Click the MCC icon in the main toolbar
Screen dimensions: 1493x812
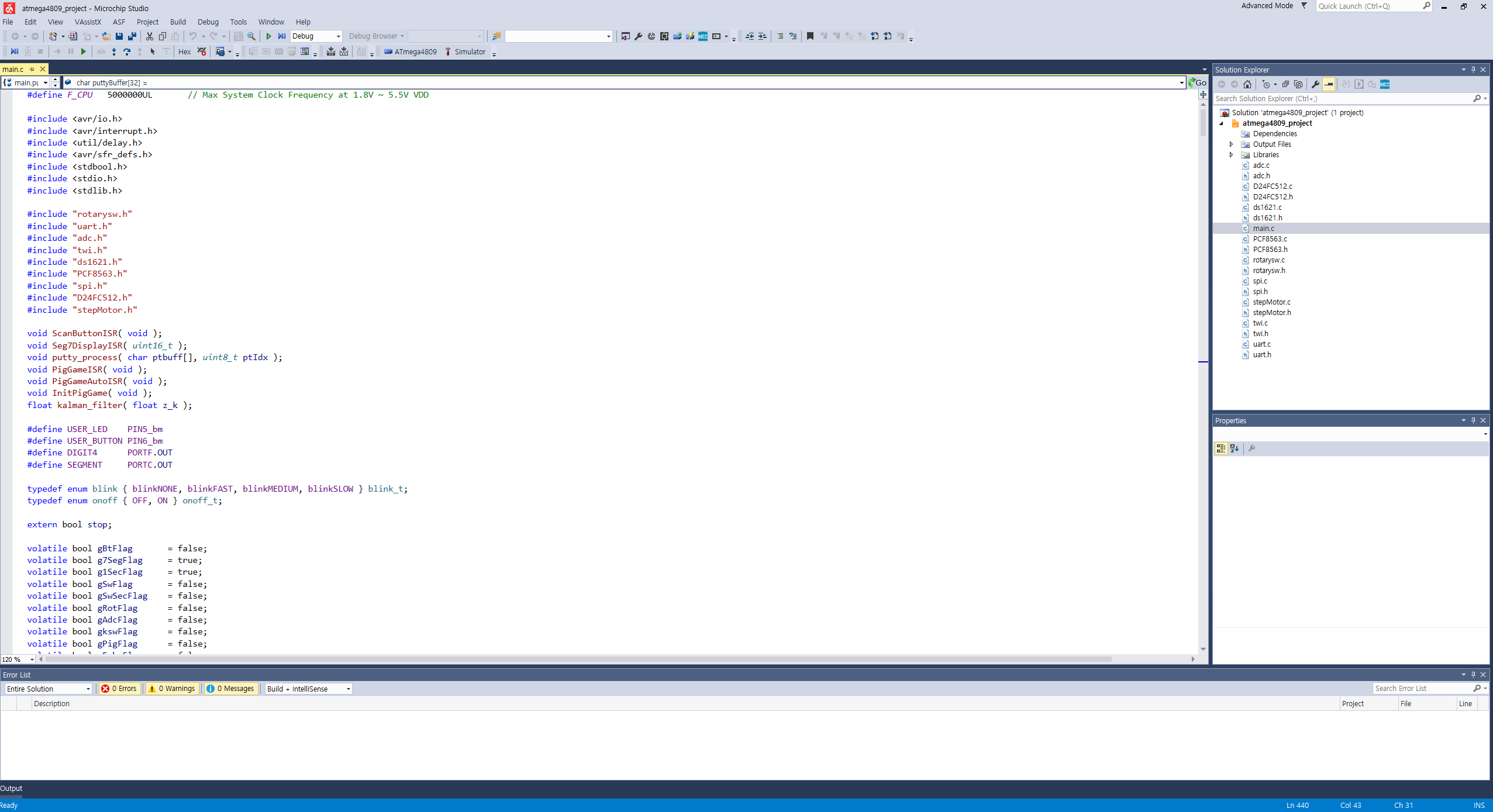tap(703, 36)
